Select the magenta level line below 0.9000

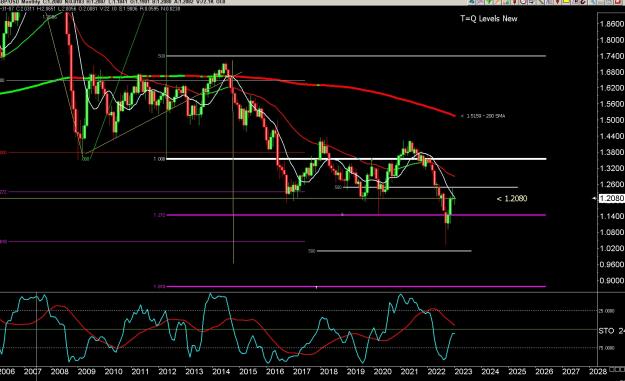tap(356, 286)
